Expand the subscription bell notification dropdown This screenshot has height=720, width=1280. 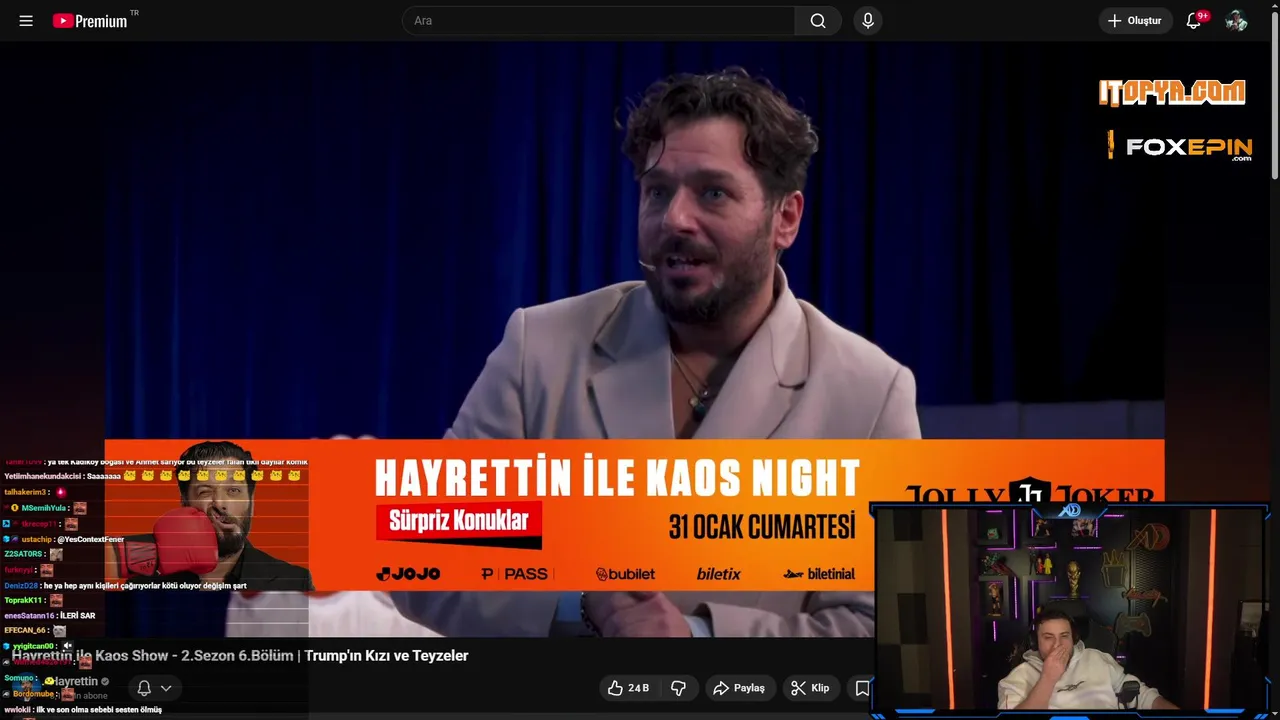[x=154, y=688]
